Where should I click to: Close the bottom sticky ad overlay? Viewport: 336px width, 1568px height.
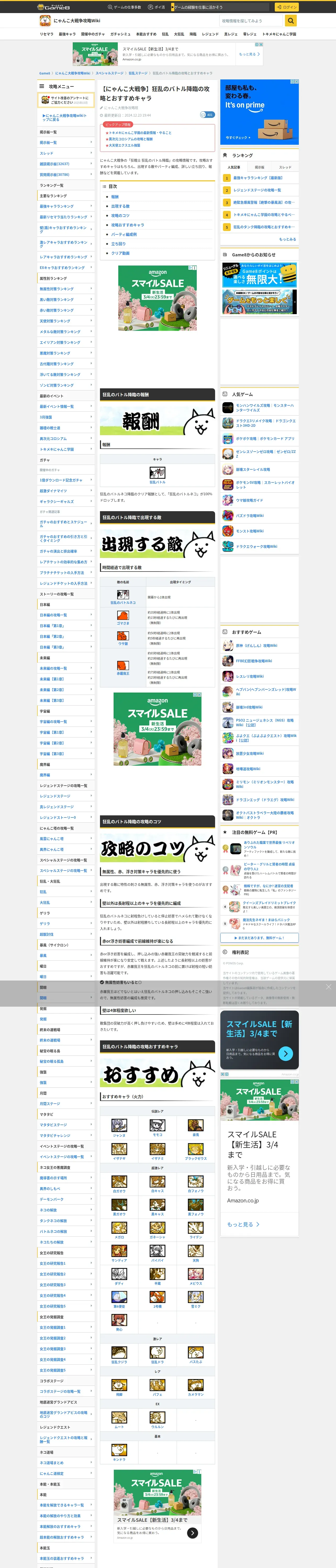pyautogui.click(x=328, y=987)
